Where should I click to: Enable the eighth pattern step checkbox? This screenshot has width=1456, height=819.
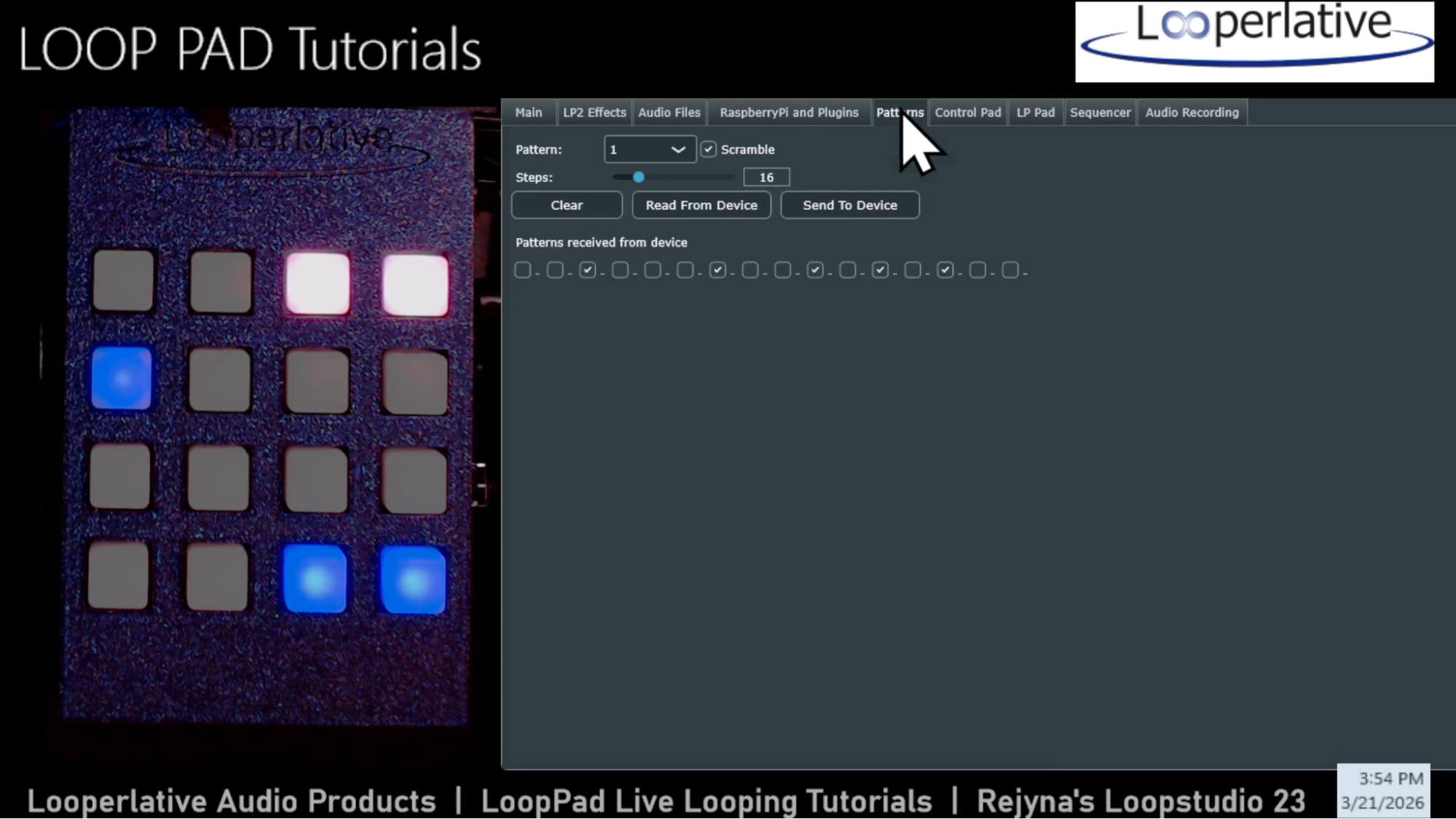(750, 271)
